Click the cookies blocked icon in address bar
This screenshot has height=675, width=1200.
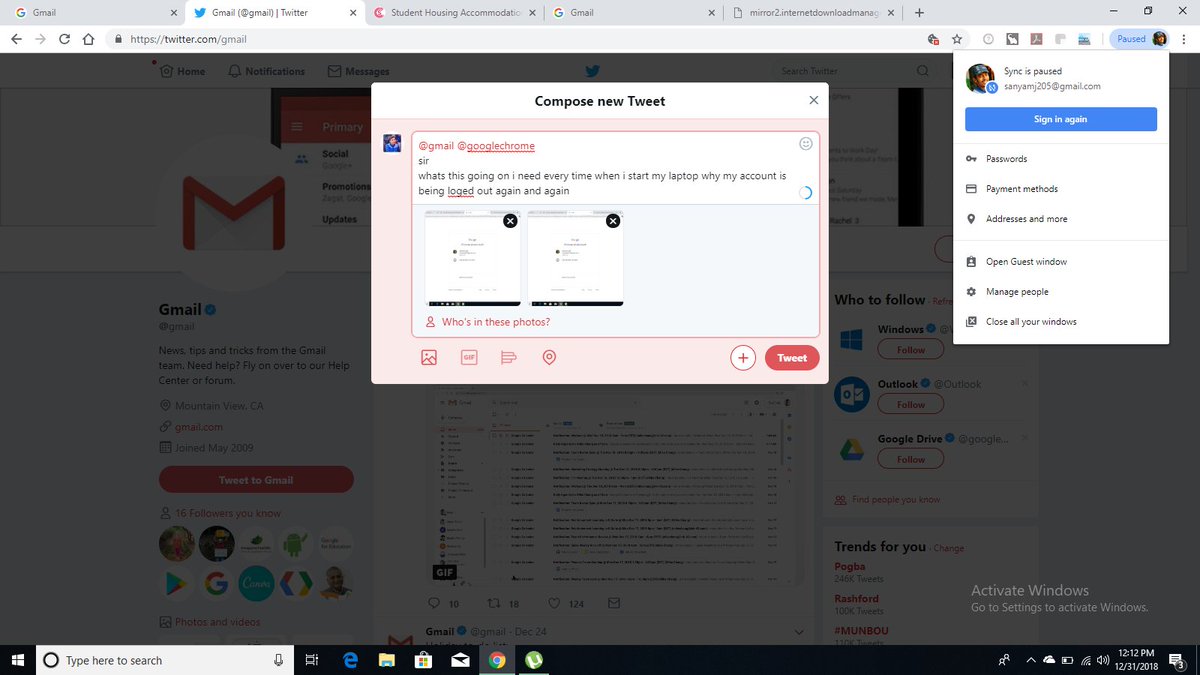coord(932,39)
